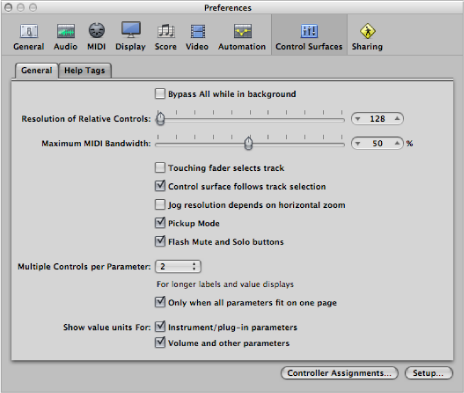464x393 pixels.
Task: Uncheck Volume and other parameters value units
Action: pyautogui.click(x=160, y=342)
